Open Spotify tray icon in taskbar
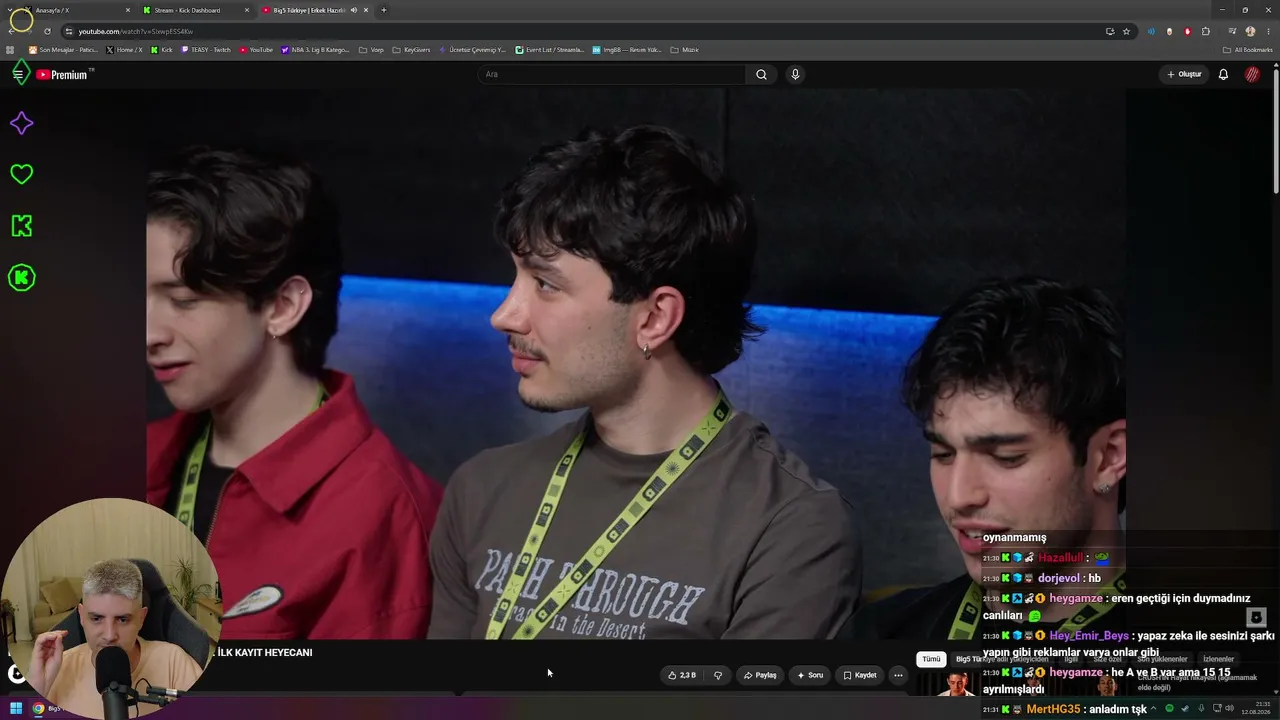Image resolution: width=1280 pixels, height=720 pixels. [1169, 709]
